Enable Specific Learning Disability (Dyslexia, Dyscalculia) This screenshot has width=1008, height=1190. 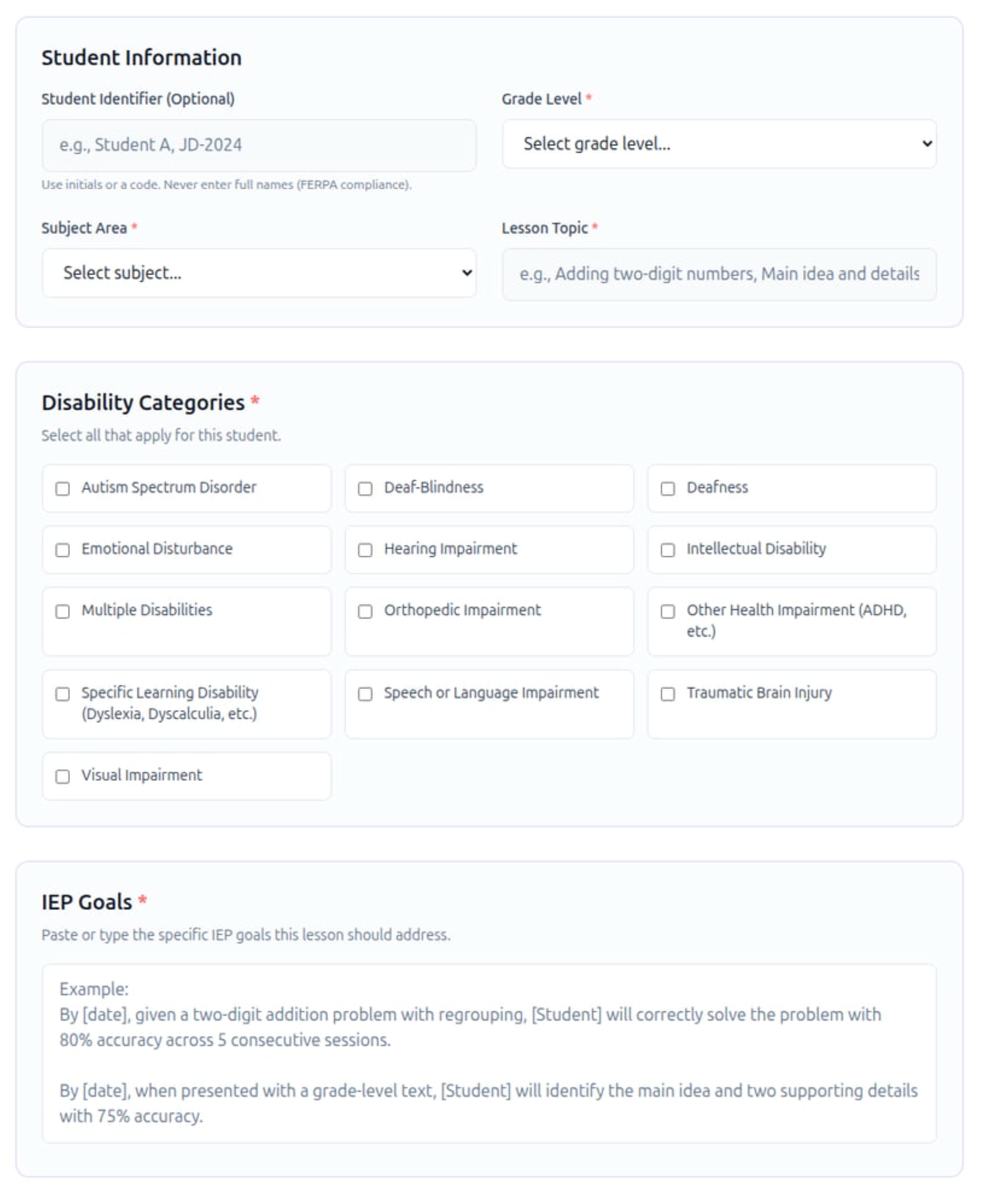pyautogui.click(x=63, y=694)
